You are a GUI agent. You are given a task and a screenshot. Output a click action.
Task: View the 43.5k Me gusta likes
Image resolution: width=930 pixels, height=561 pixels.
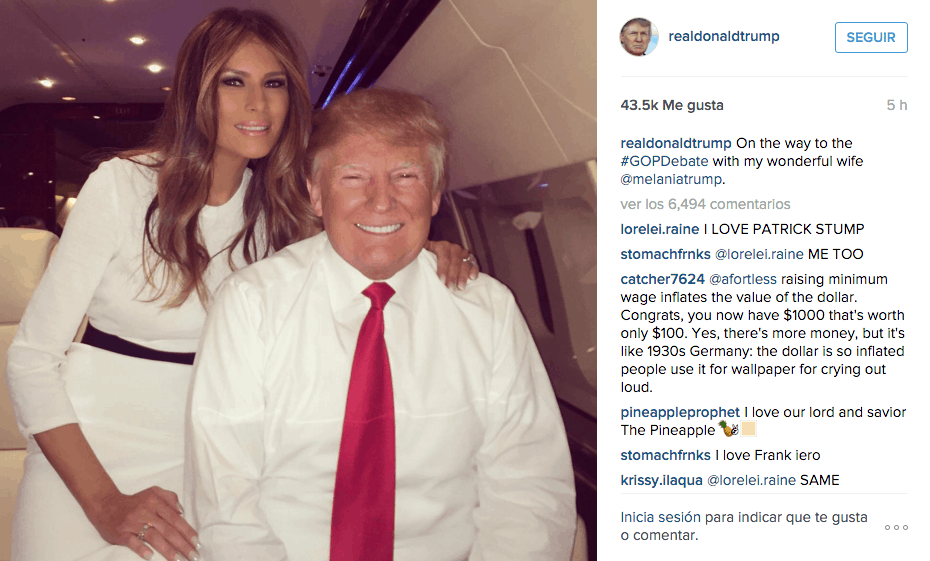pyautogui.click(x=672, y=106)
